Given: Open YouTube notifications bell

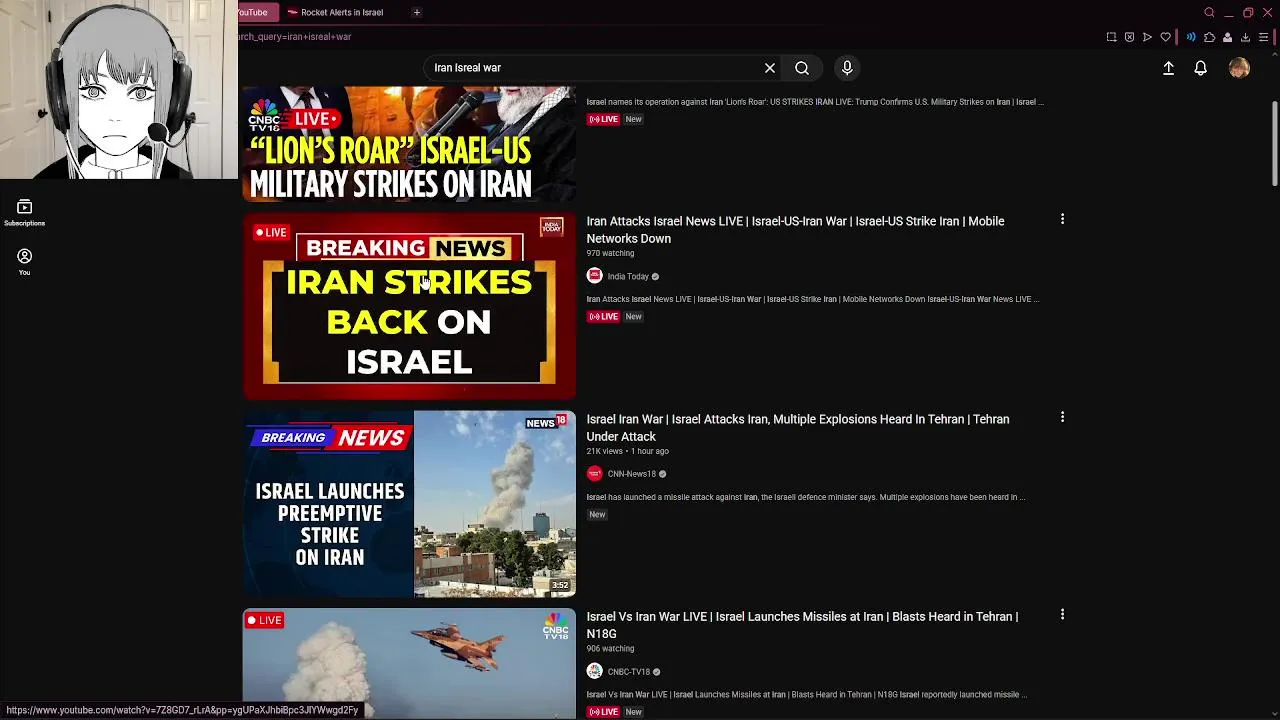Looking at the screenshot, I should tap(1200, 68).
